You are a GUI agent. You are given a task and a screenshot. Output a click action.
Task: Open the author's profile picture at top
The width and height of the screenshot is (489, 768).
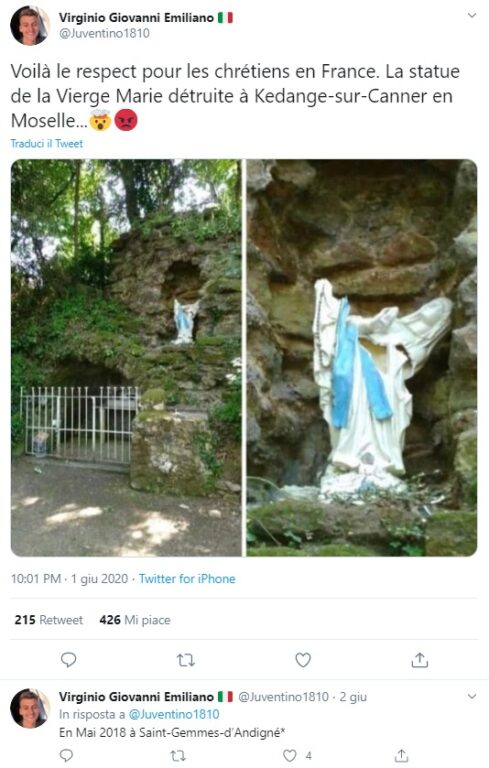click(x=29, y=25)
